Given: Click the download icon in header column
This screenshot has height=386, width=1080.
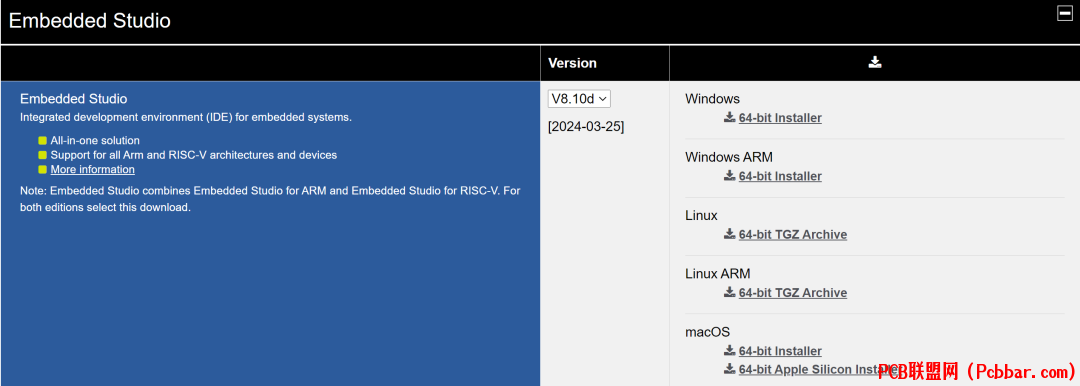Looking at the screenshot, I should coord(875,63).
